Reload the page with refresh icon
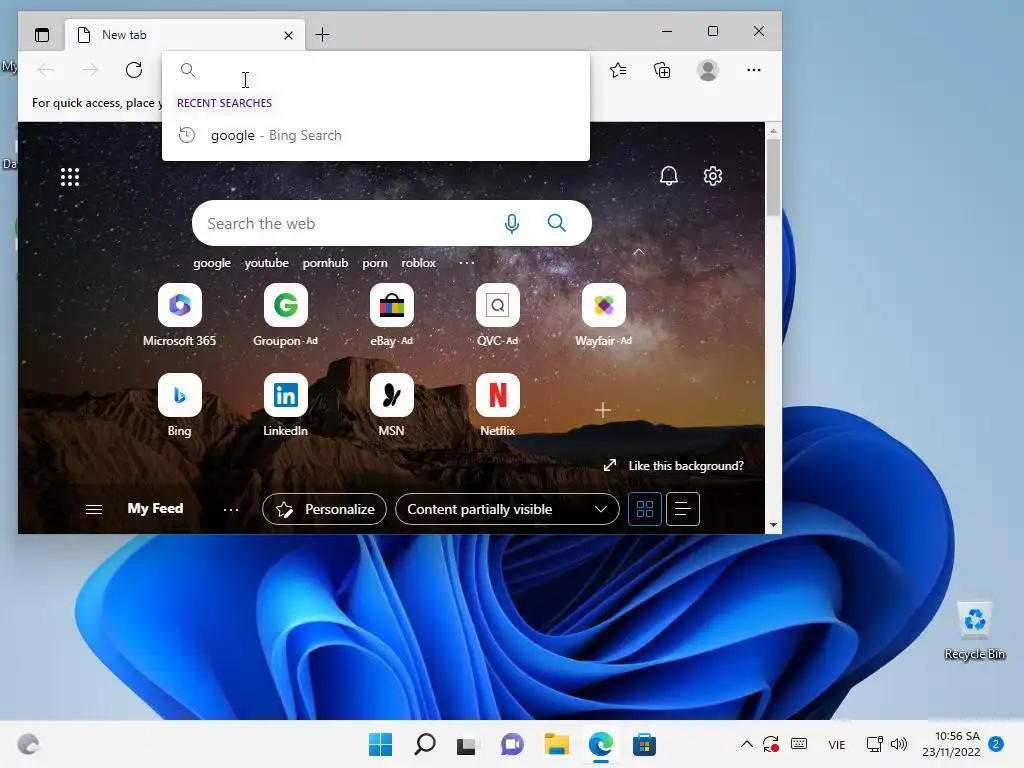 point(134,70)
